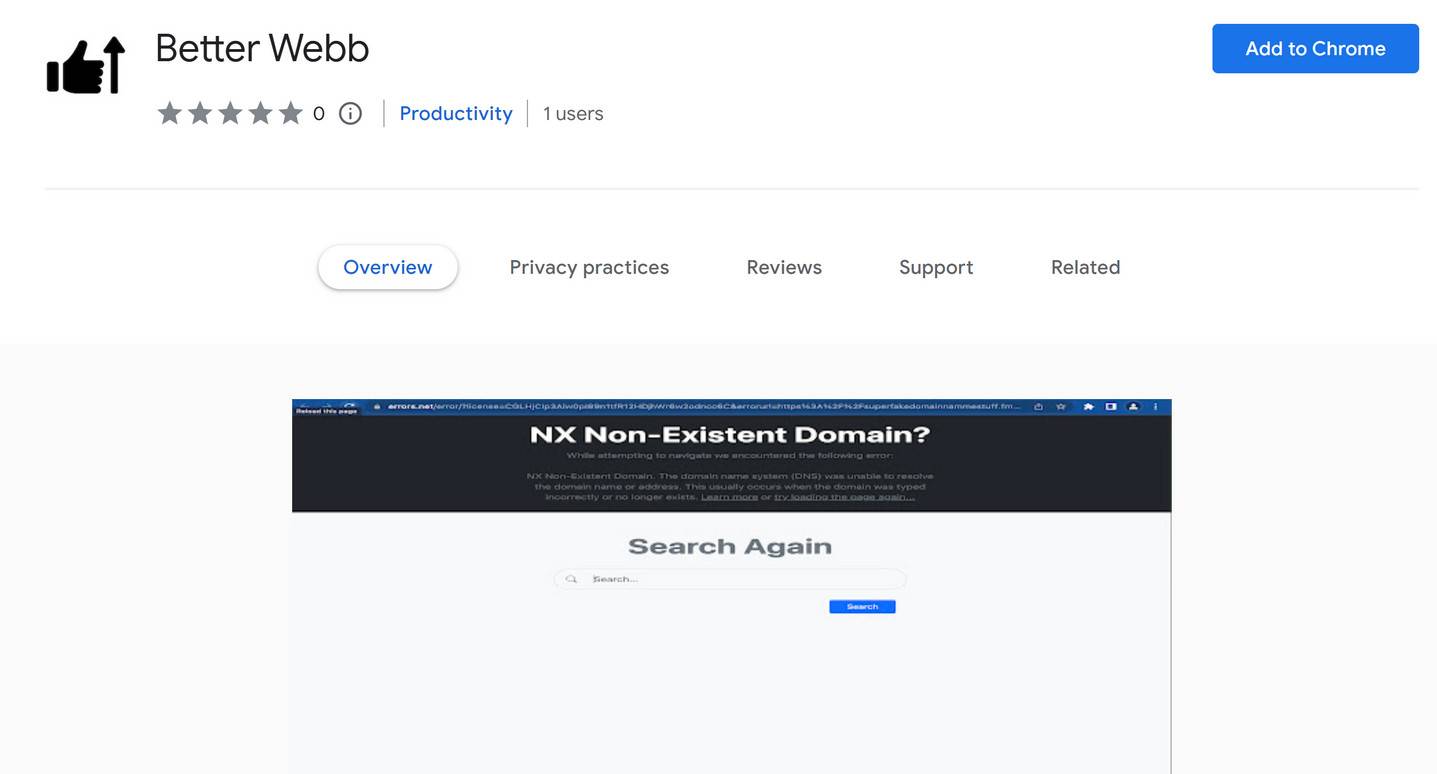Switch to the Overview tab
Image resolution: width=1437 pixels, height=774 pixels.
(388, 267)
